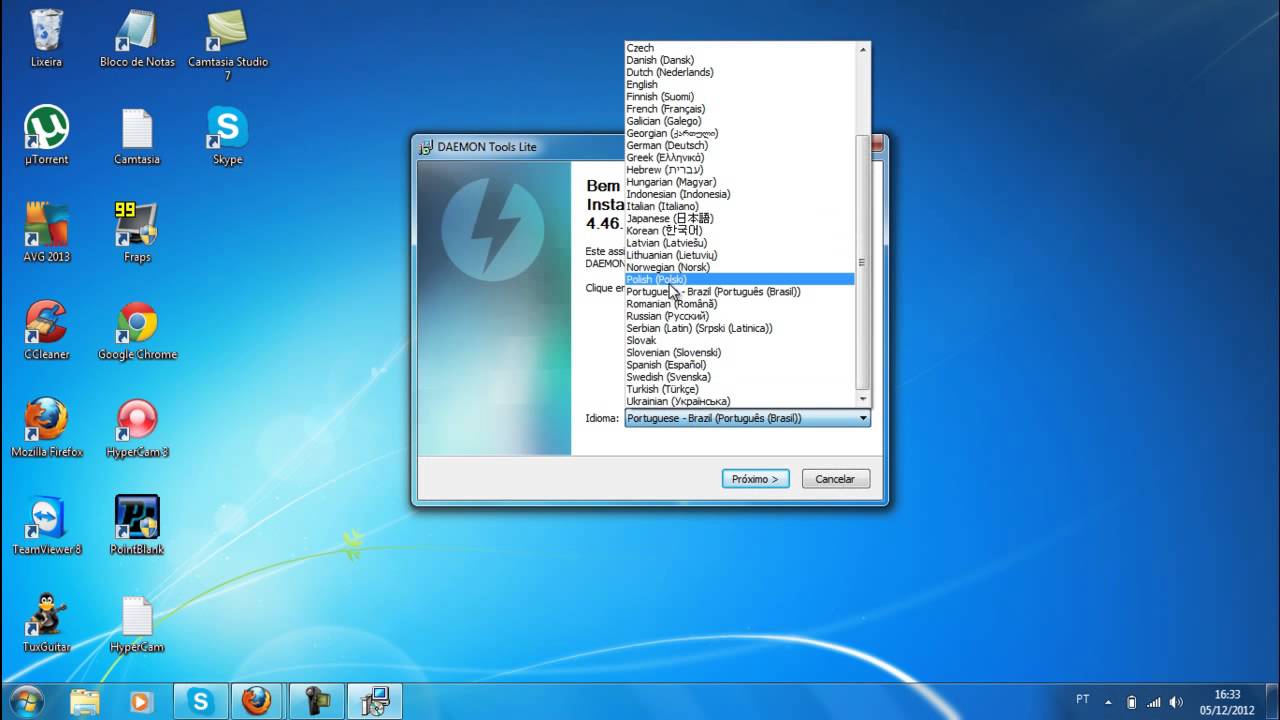Select French (Français) language
1280x720 pixels.
click(740, 109)
